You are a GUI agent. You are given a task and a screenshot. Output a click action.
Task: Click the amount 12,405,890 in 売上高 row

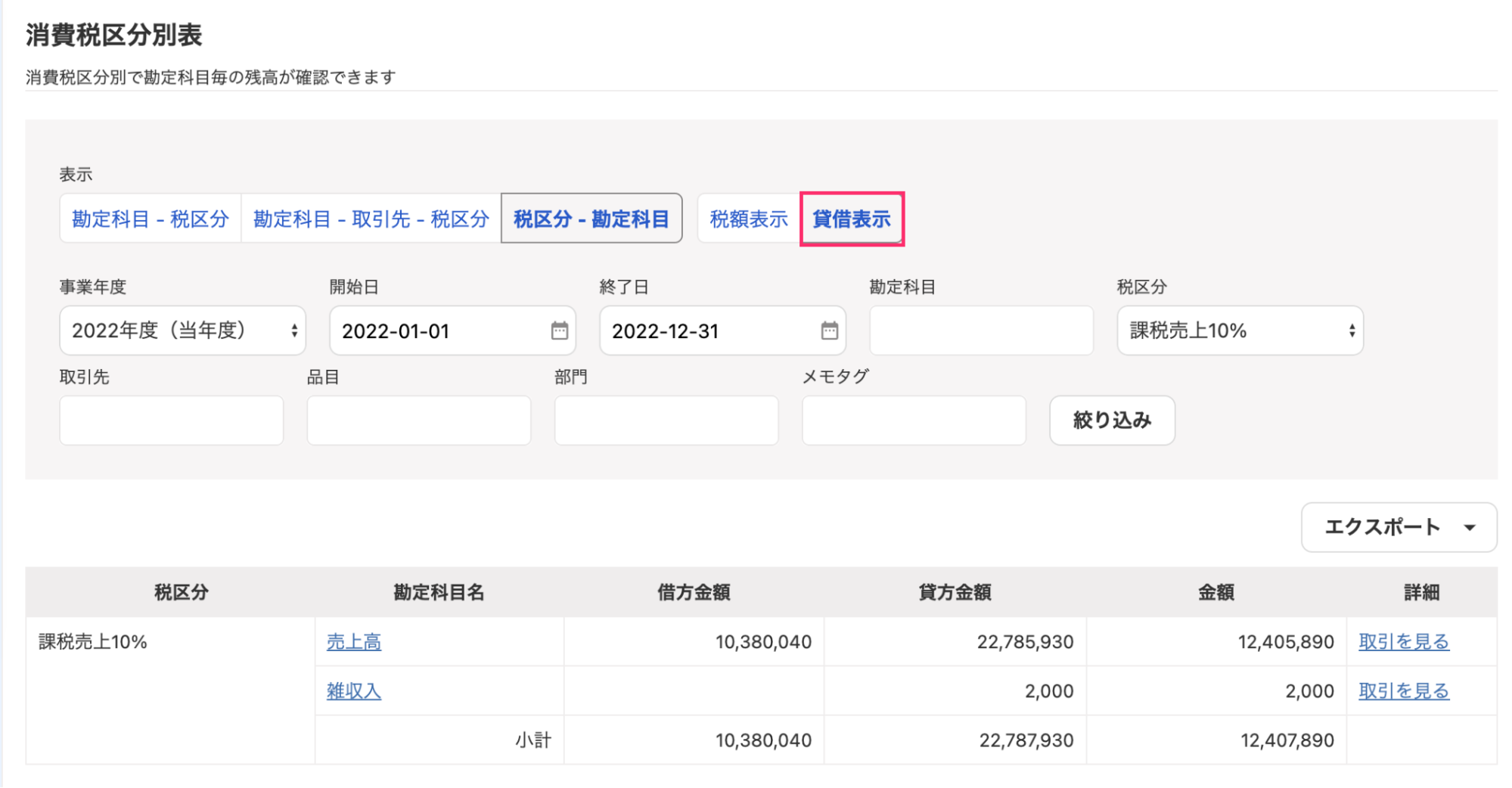coord(1286,642)
